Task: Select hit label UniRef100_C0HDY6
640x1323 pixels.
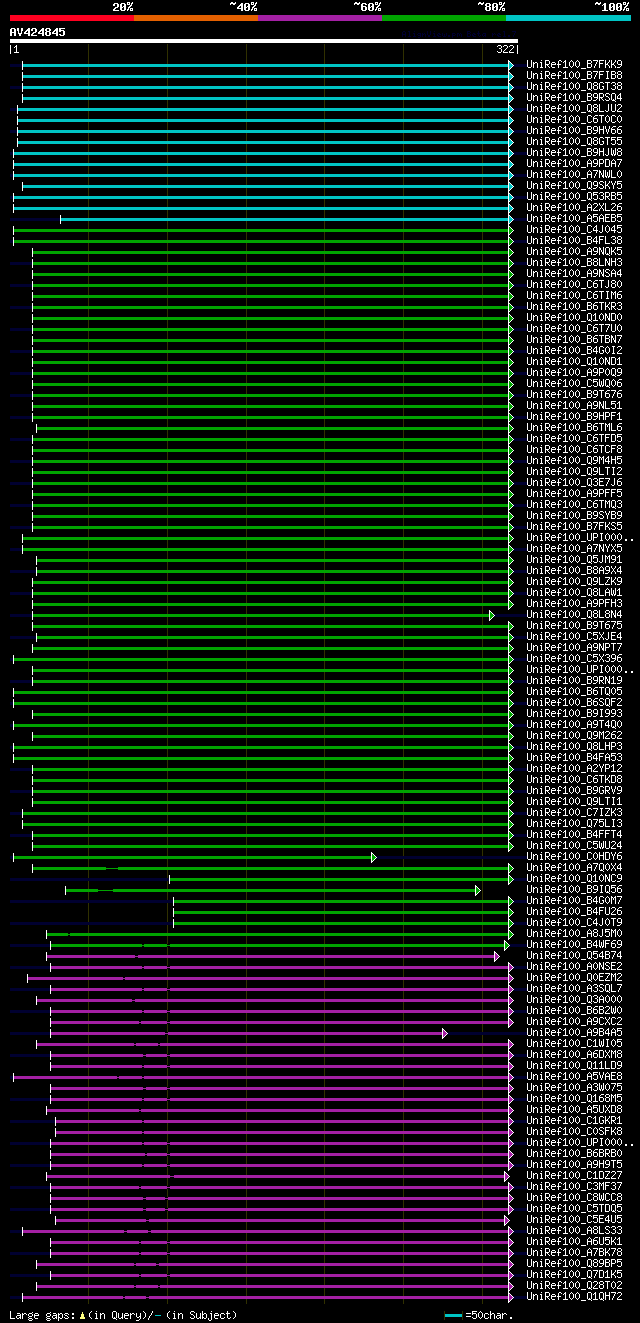Action: click(x=574, y=857)
